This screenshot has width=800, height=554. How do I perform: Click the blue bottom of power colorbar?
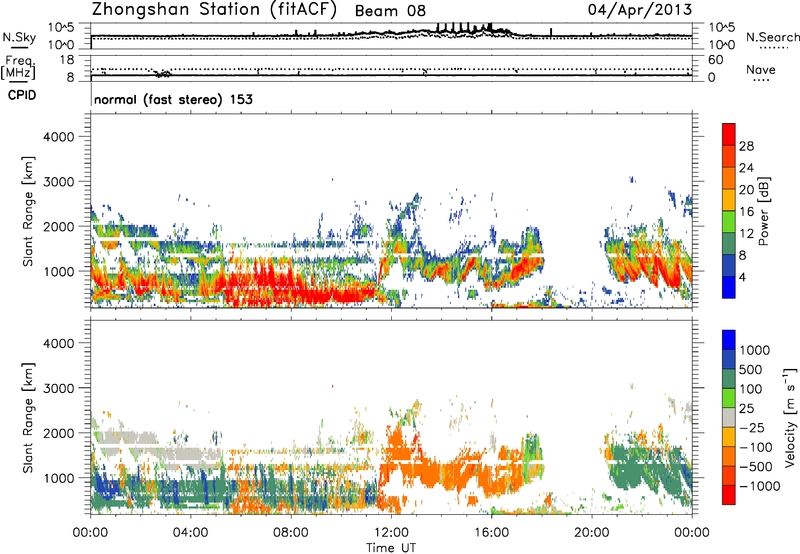pyautogui.click(x=729, y=287)
